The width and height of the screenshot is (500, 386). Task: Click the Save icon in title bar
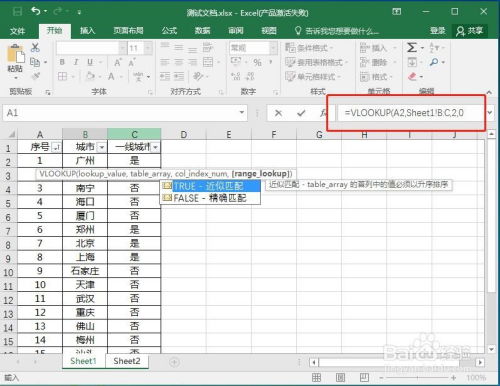click(x=17, y=12)
